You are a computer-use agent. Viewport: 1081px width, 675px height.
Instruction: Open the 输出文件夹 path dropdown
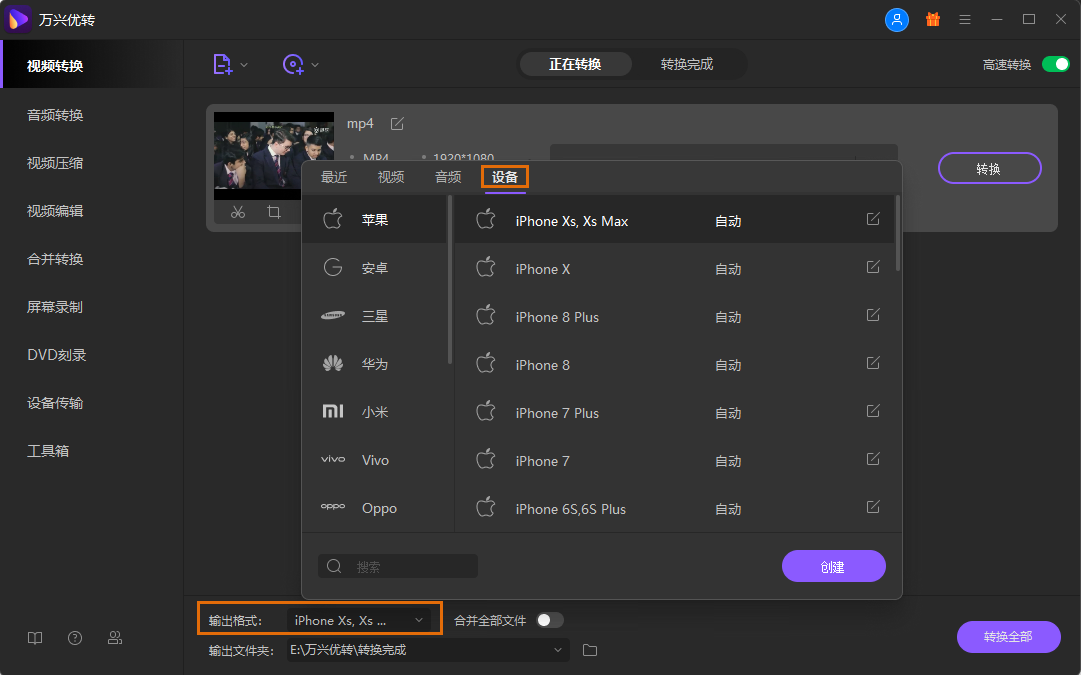point(427,650)
